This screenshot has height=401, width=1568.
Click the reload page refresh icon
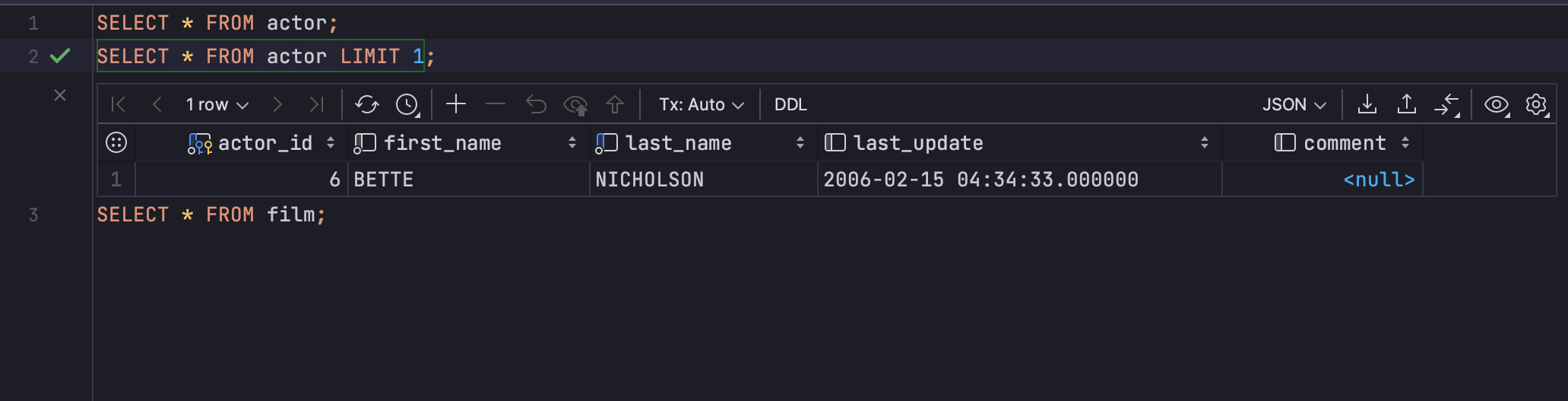coord(366,104)
